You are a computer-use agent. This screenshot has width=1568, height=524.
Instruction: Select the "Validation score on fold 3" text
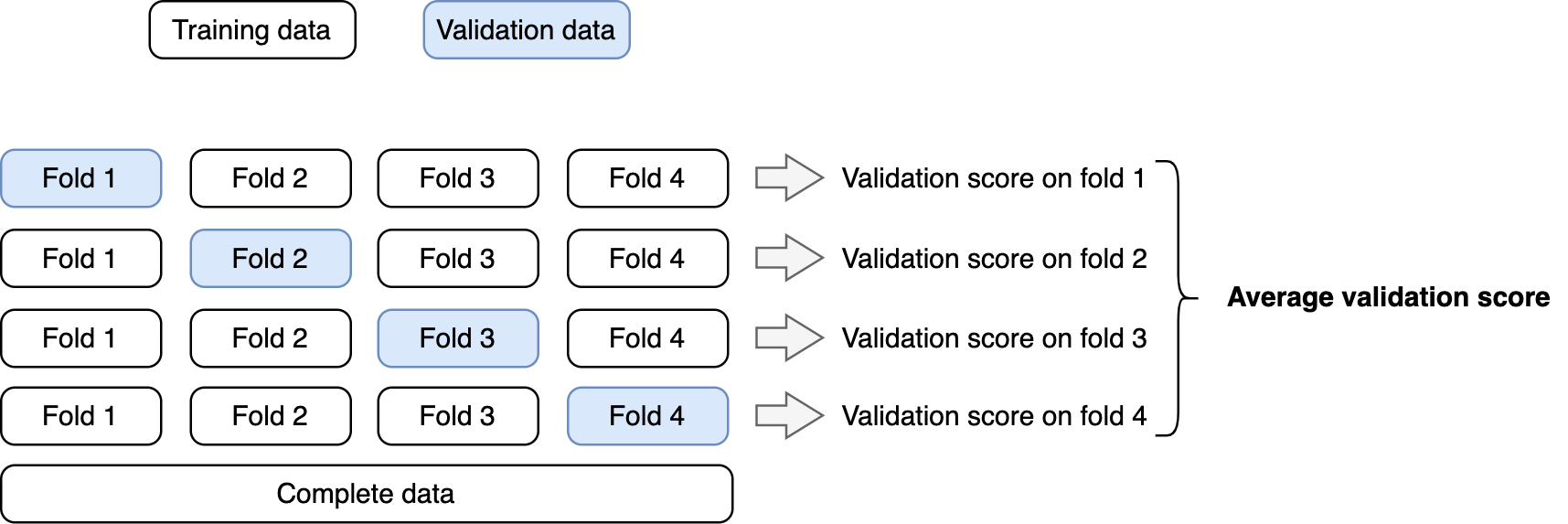994,338
